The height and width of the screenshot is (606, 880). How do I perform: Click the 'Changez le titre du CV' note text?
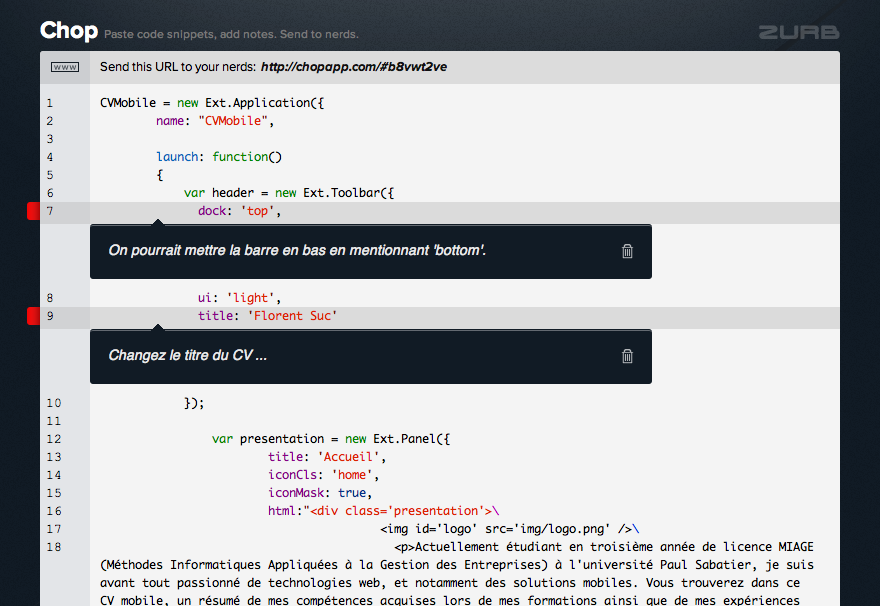tap(187, 356)
